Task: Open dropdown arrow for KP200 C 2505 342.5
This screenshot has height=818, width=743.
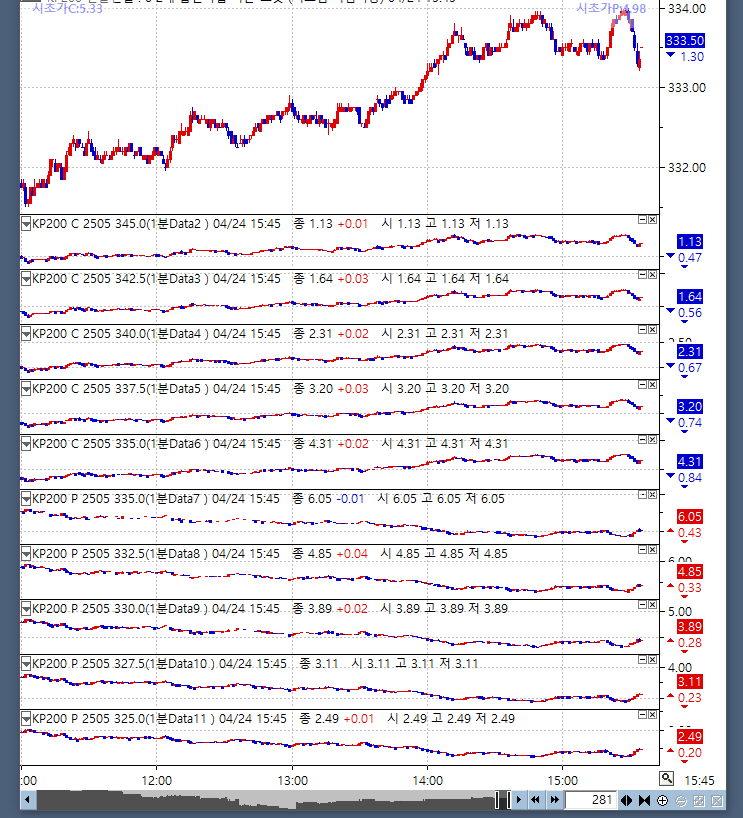Action: [26, 279]
